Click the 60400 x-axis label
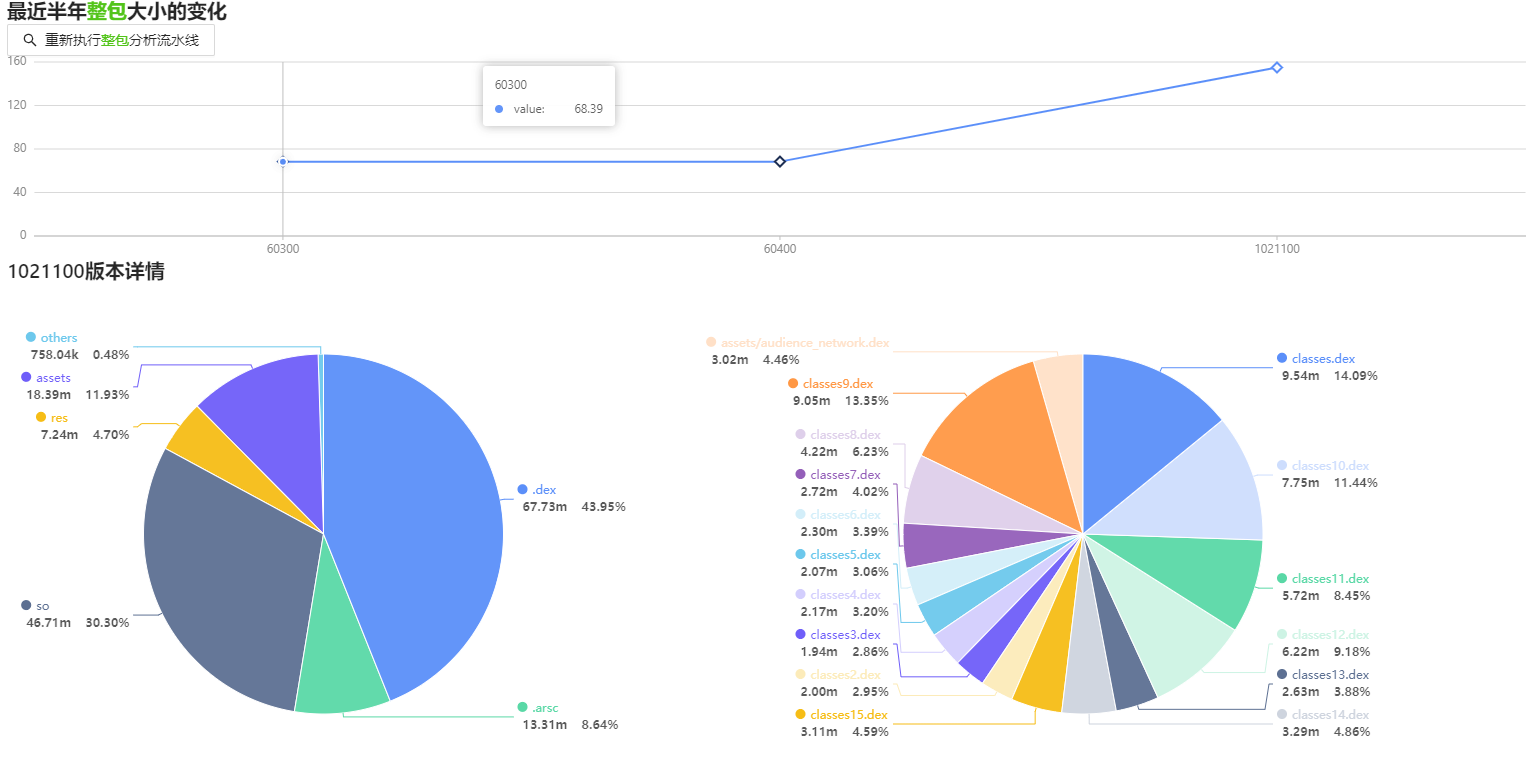 click(x=780, y=249)
